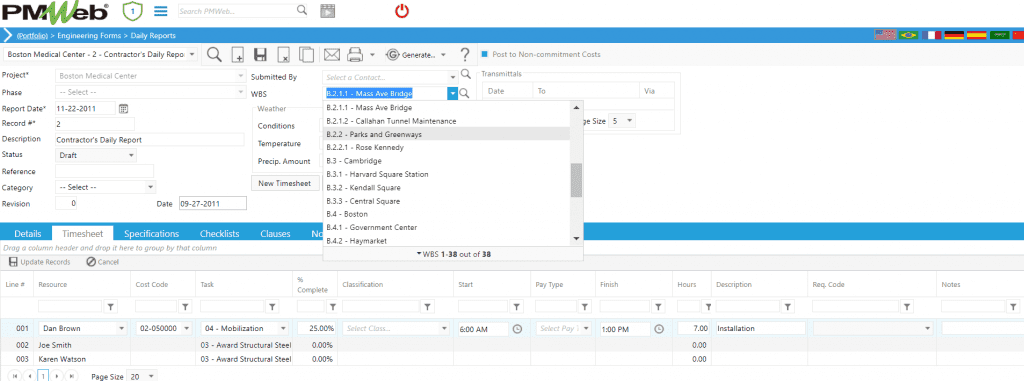Click the search magnifier in the top search box
Screen dimensions: 1024x381
tap(302, 10)
